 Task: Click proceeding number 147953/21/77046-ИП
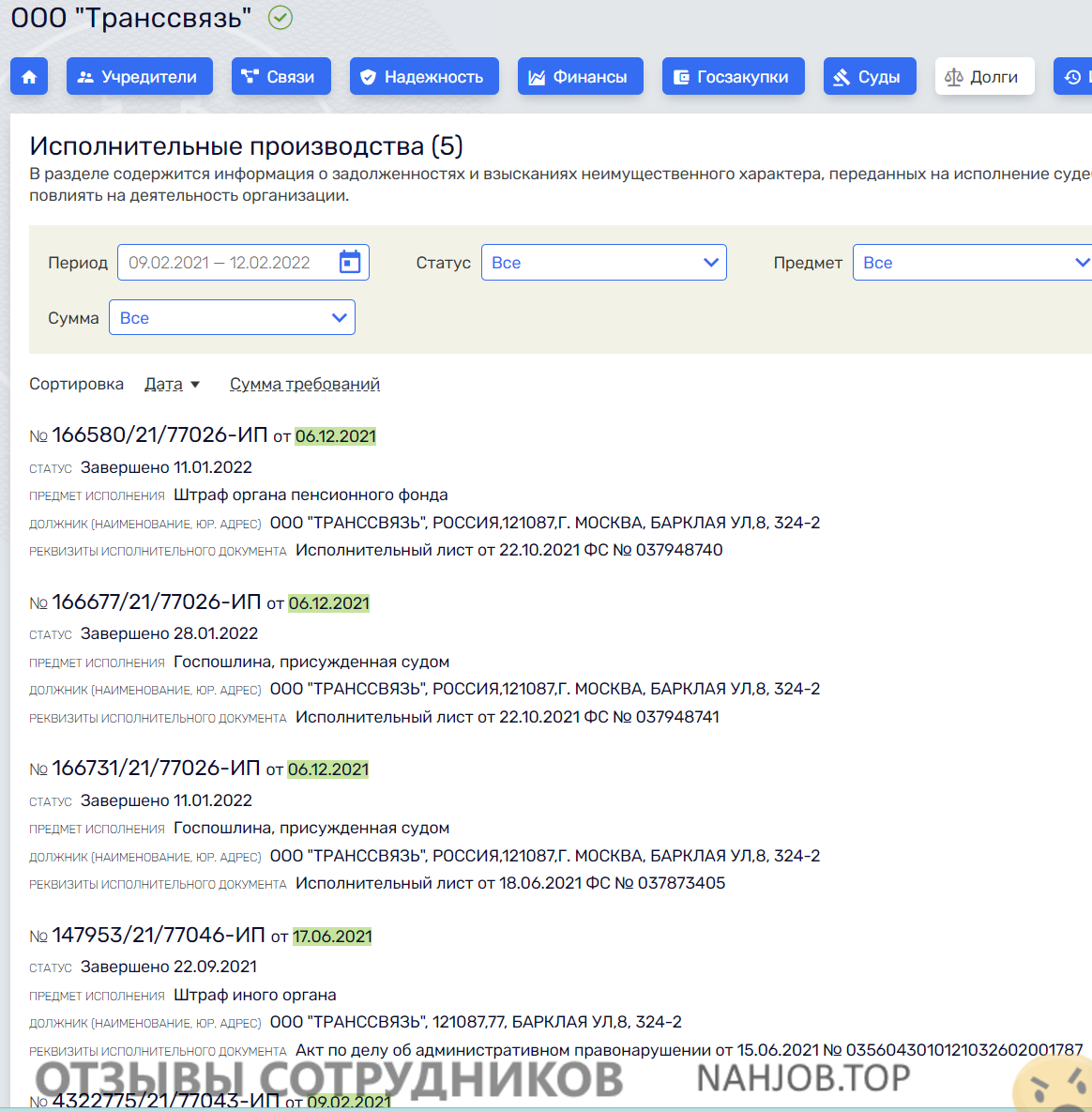pyautogui.click(x=159, y=935)
